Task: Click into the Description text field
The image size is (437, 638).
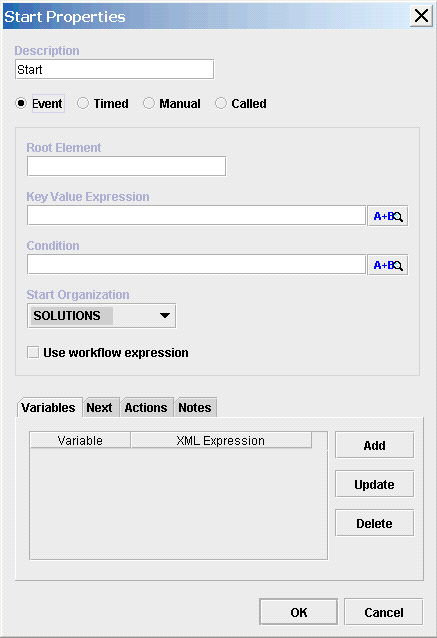Action: (x=114, y=70)
